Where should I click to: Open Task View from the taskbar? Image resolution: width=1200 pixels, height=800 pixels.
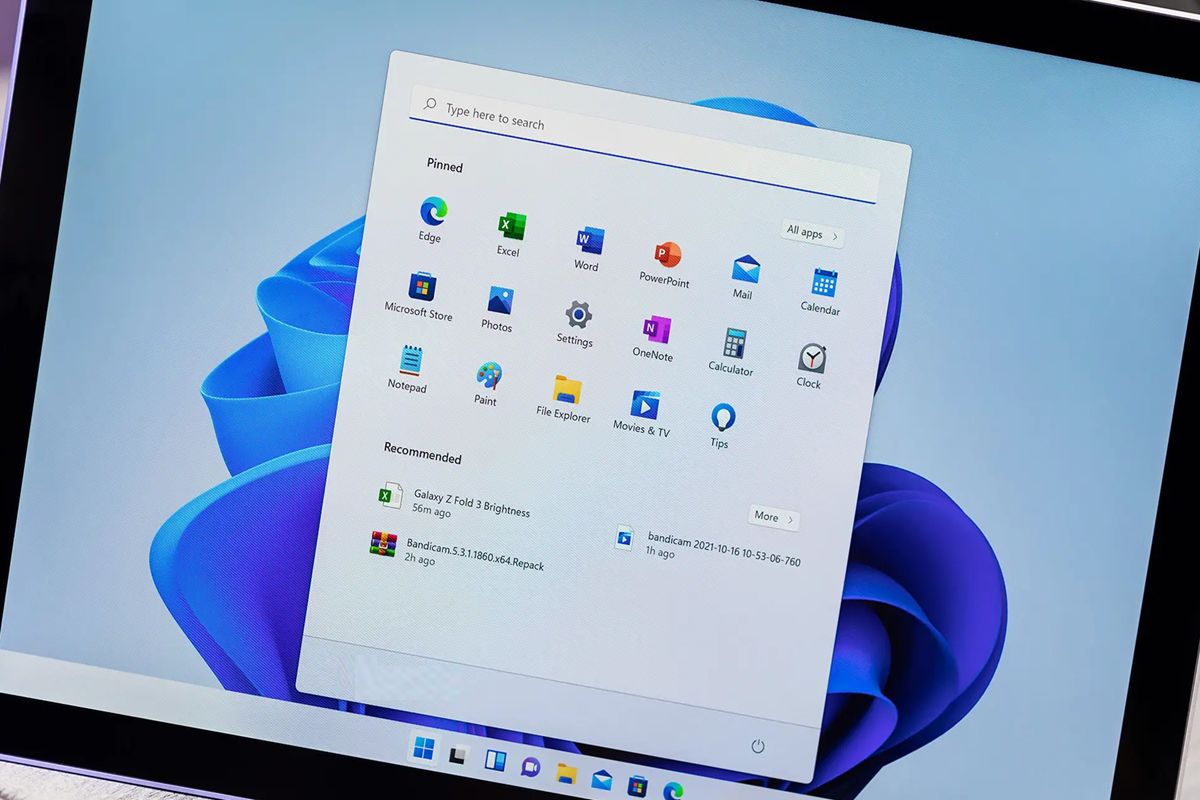pyautogui.click(x=458, y=755)
